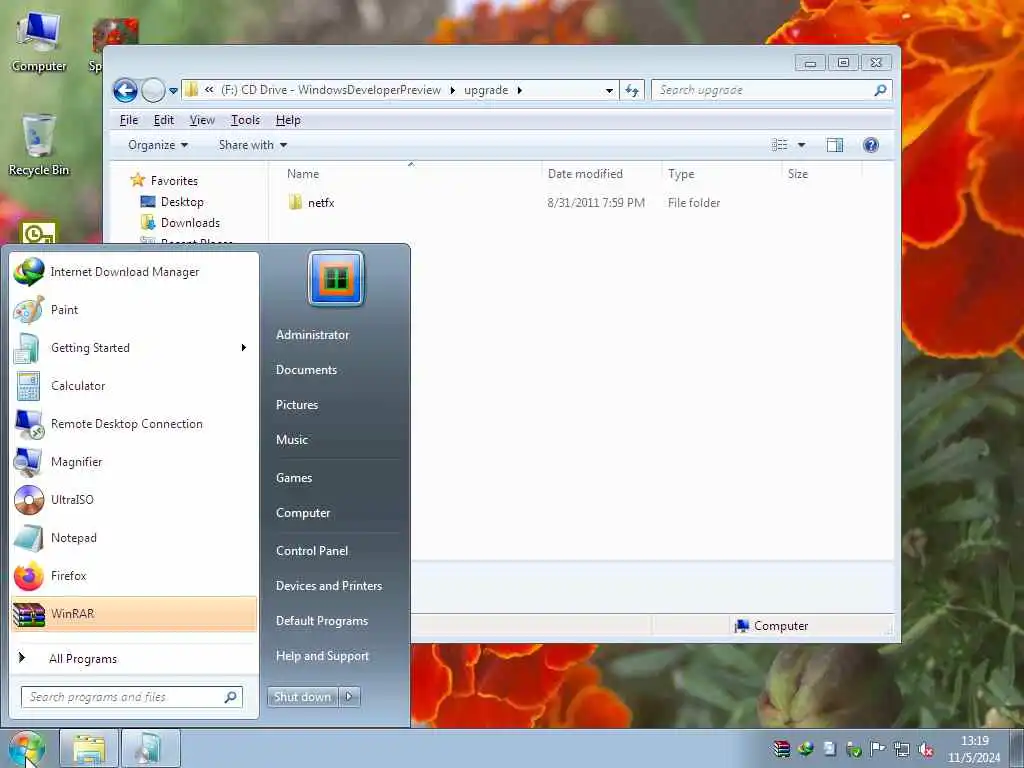The width and height of the screenshot is (1024, 768).
Task: Toggle the Explorer preview pane button
Action: point(835,145)
